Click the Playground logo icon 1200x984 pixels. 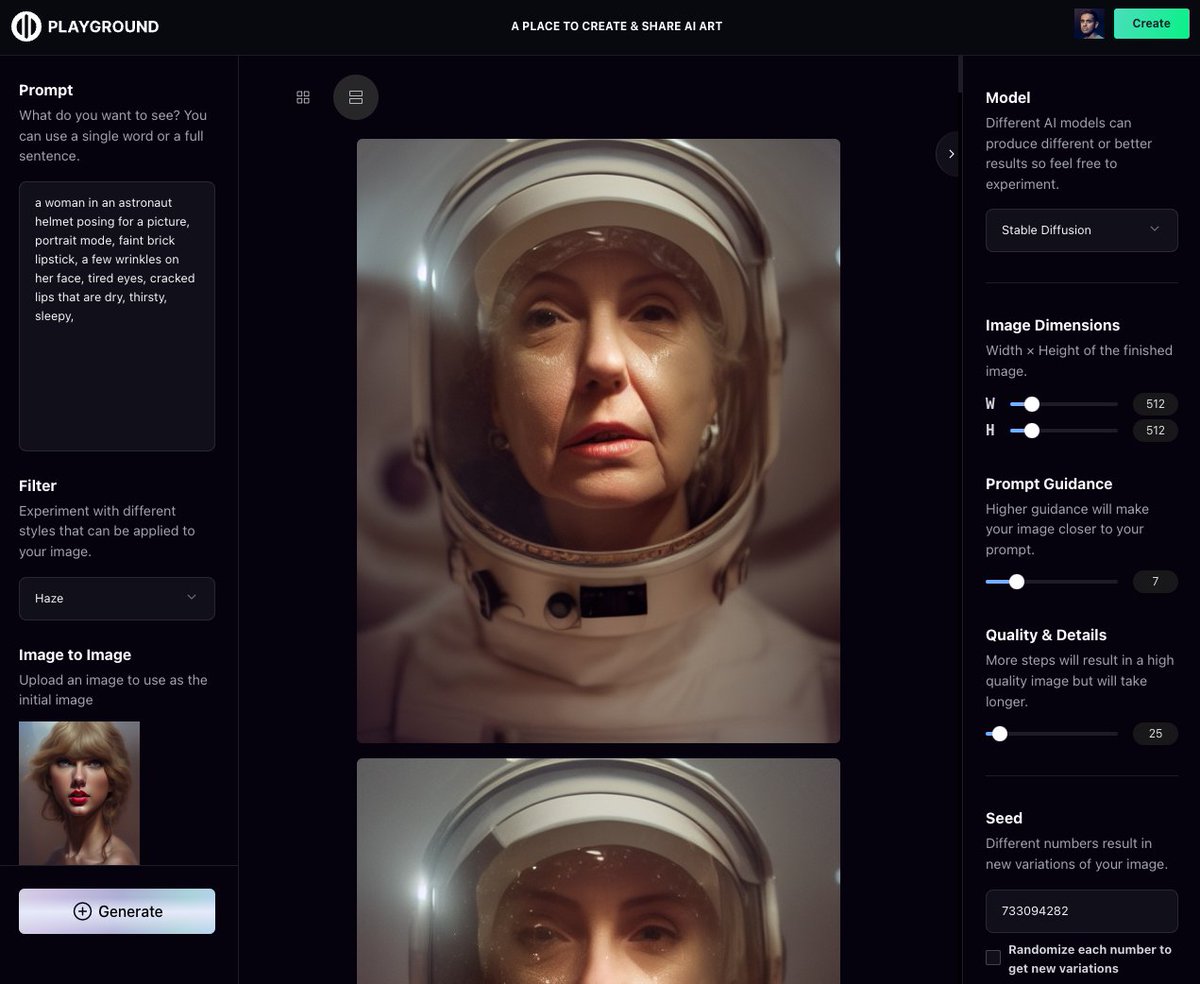(26, 26)
